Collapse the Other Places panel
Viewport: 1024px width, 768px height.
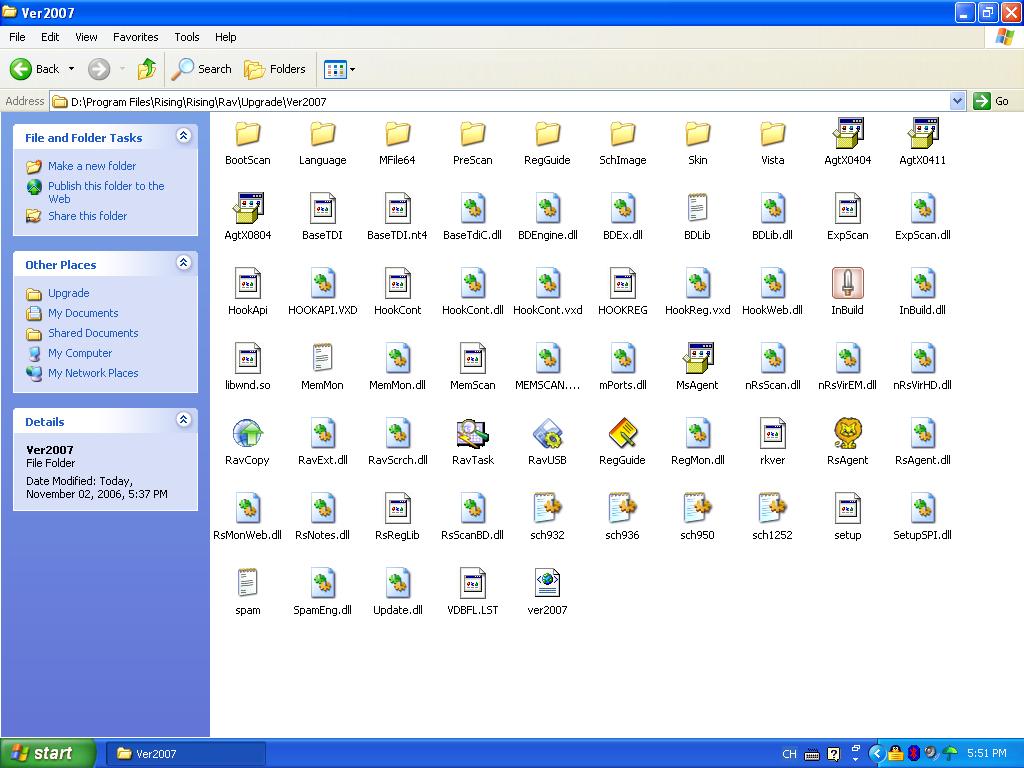(x=183, y=263)
